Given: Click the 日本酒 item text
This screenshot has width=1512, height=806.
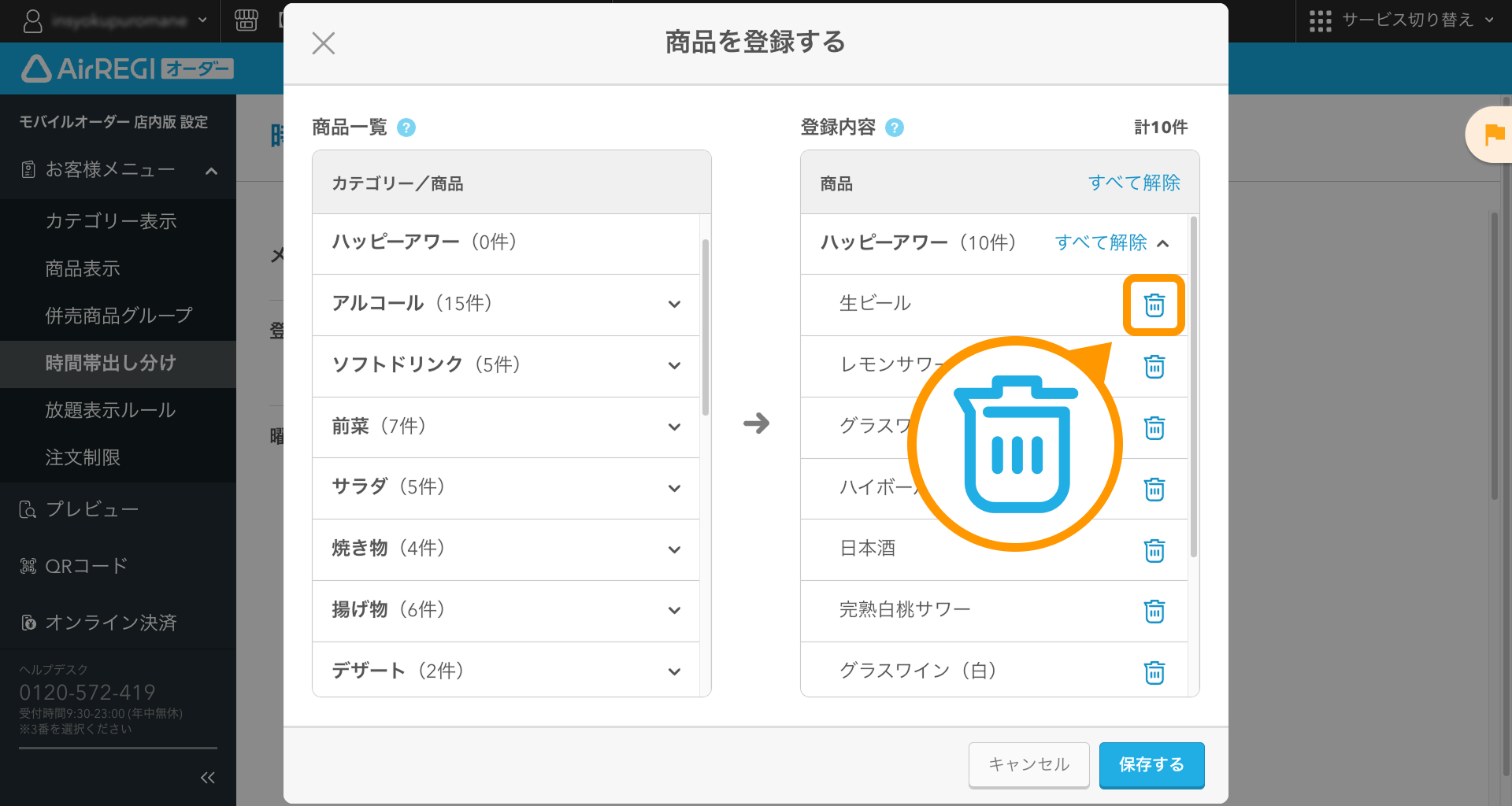Looking at the screenshot, I should click(868, 548).
